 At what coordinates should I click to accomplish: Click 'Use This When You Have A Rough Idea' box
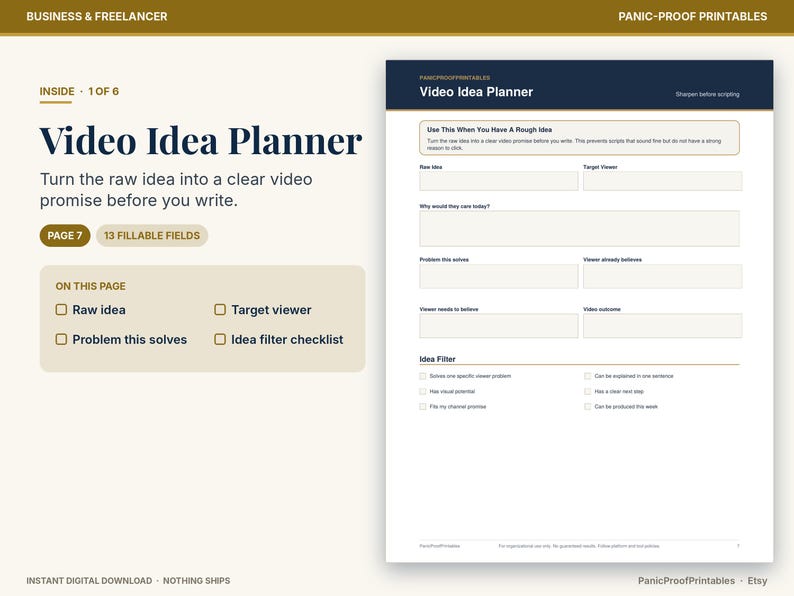(x=579, y=137)
